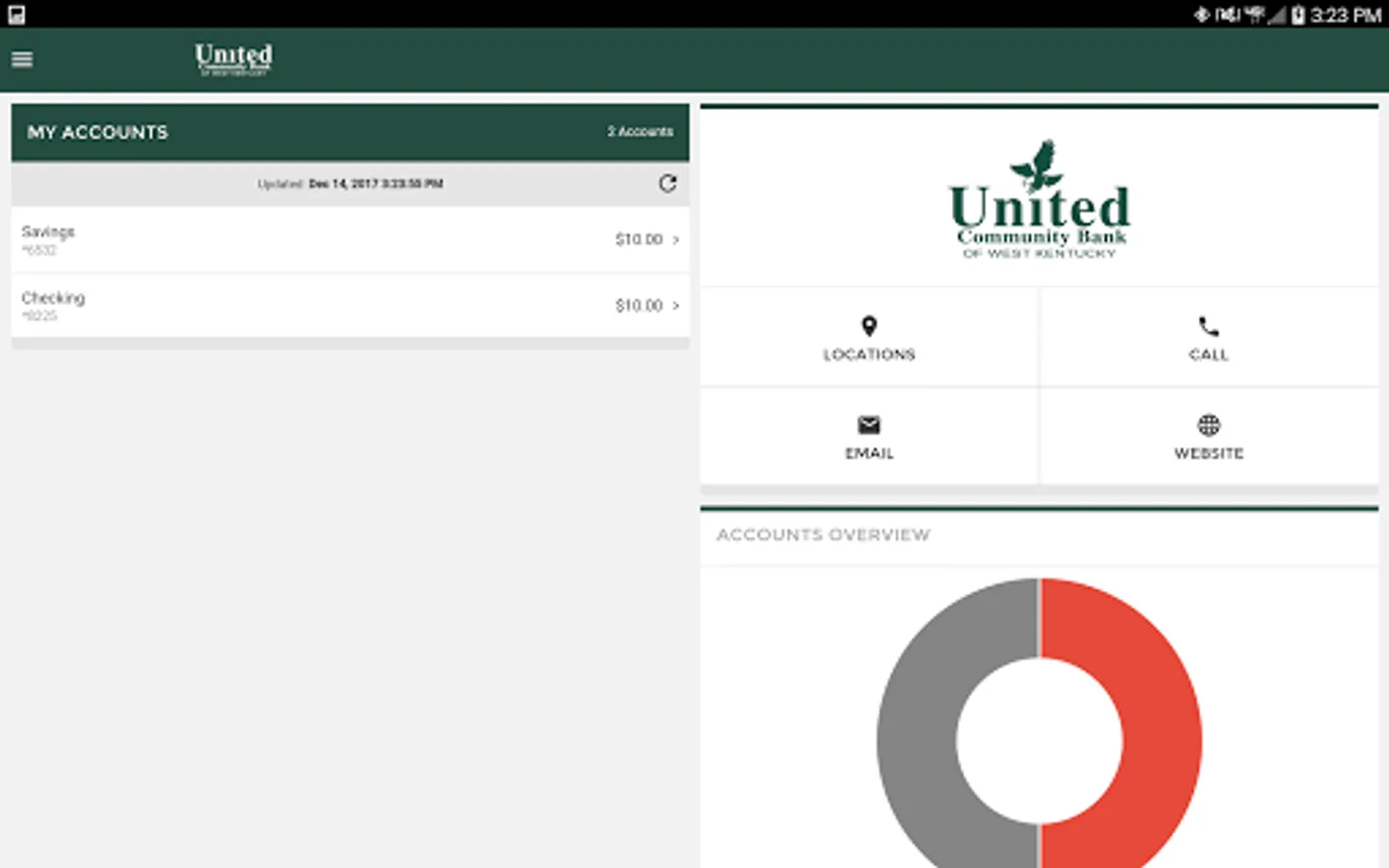Screen dimensions: 1389x868
Task: Expand Checking details with chevron
Action: pos(676,306)
